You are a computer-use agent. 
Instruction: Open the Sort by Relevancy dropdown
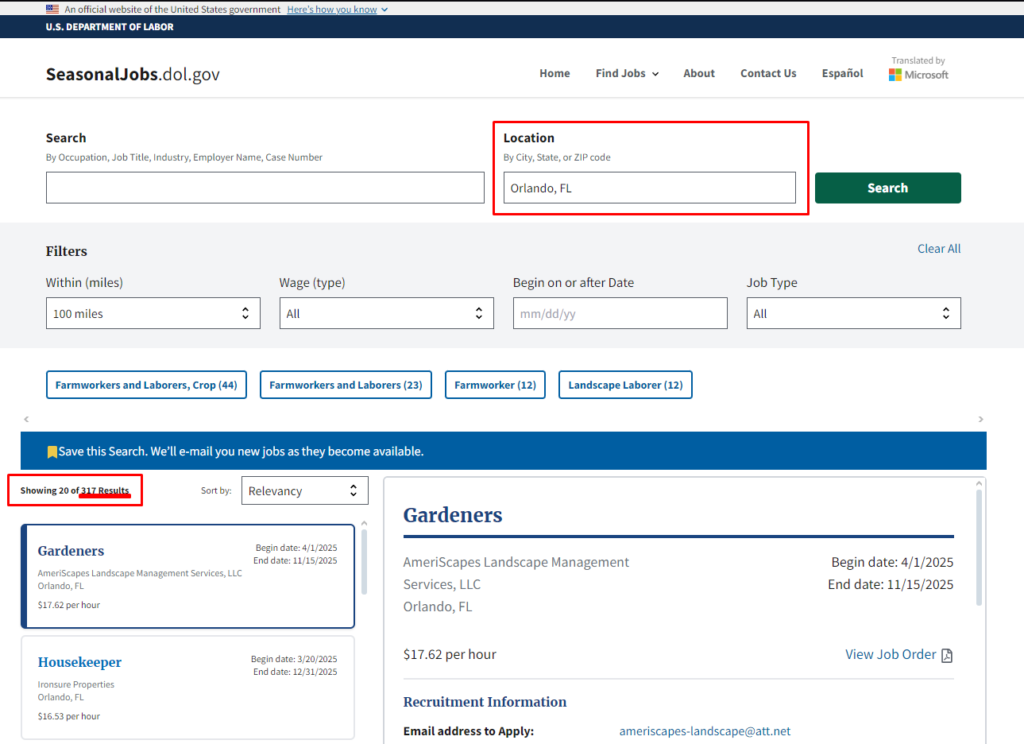point(304,491)
